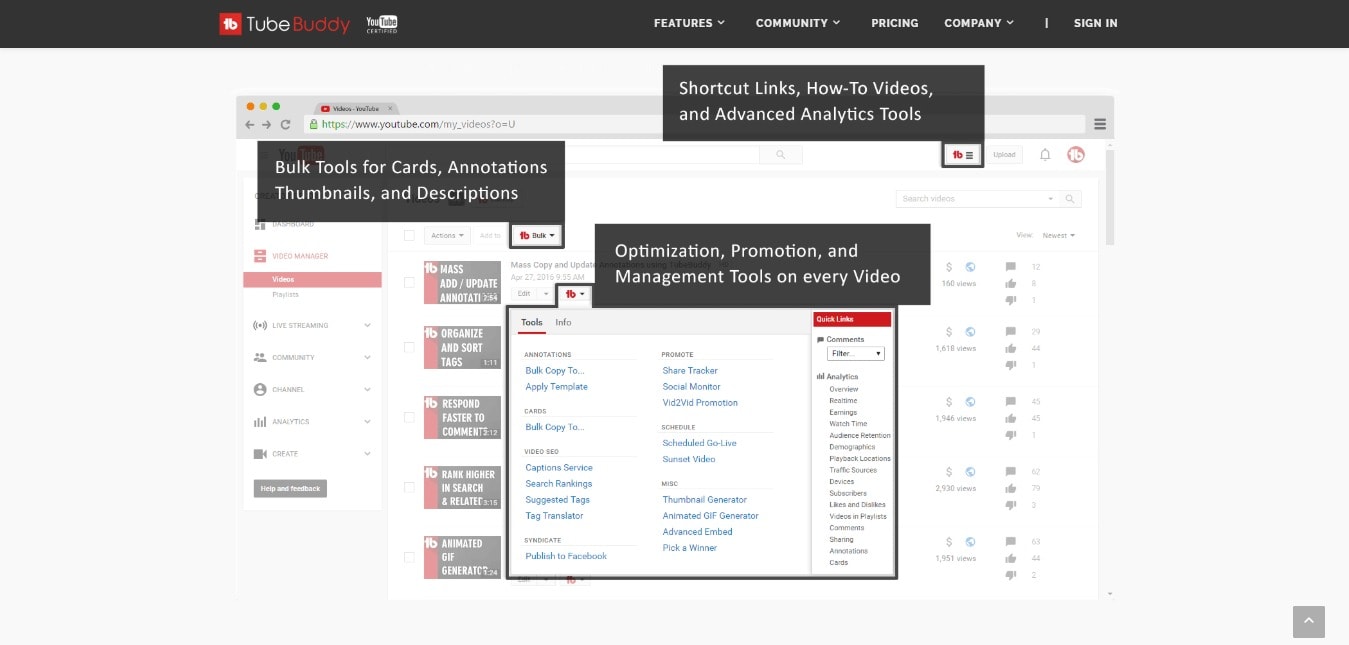Click the browser address bar
This screenshot has width=1349, height=645.
[x=694, y=124]
